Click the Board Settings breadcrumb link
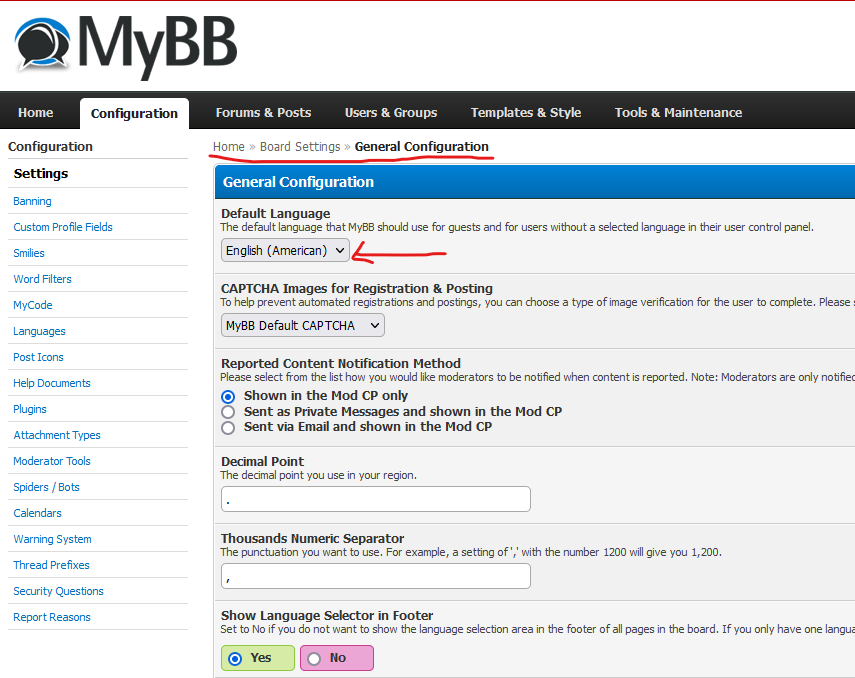 pos(300,147)
